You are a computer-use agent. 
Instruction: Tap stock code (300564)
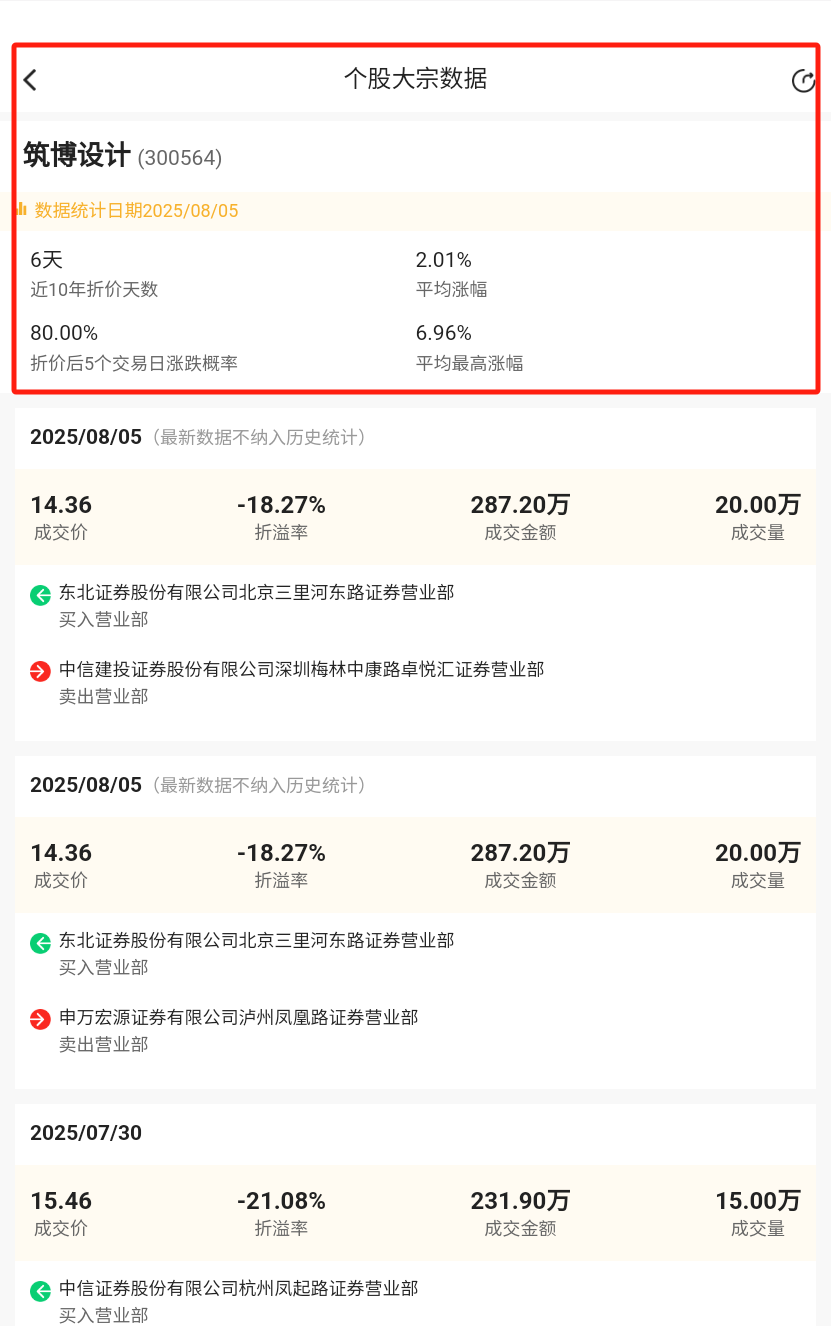coord(180,158)
